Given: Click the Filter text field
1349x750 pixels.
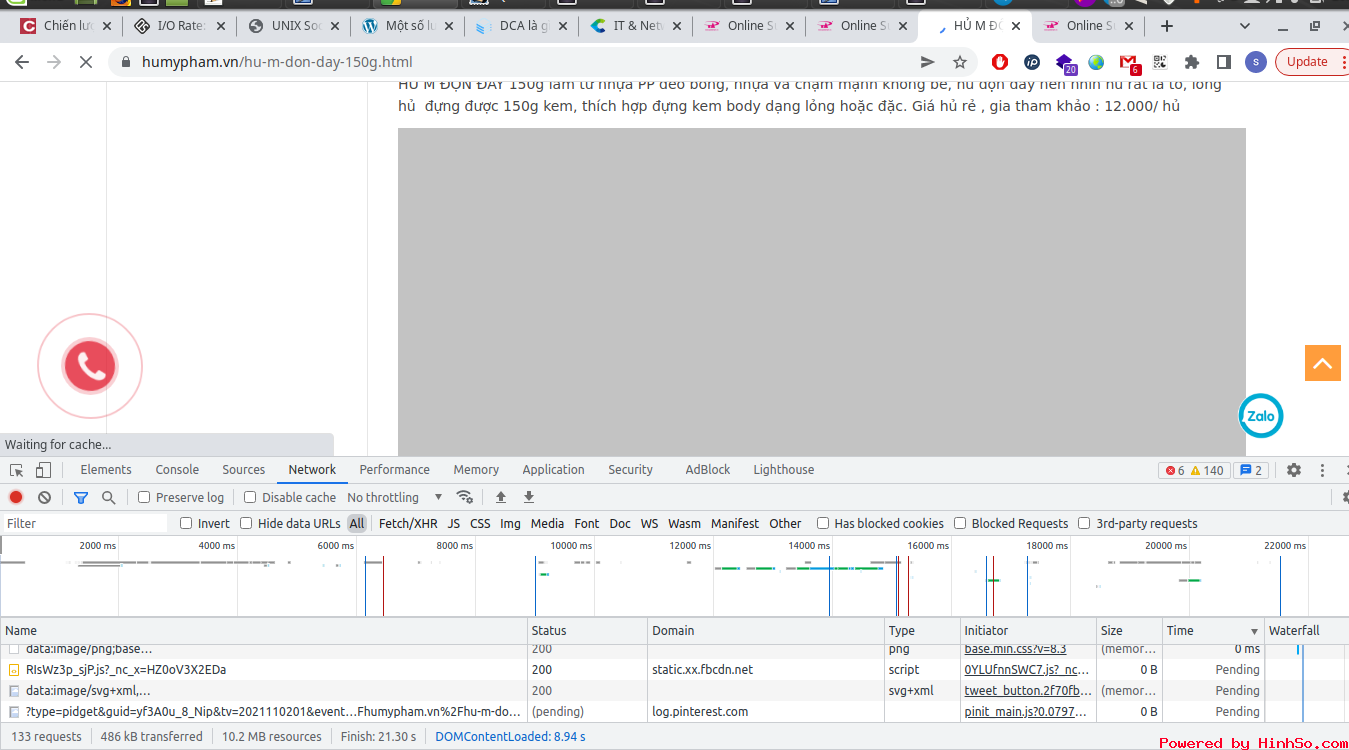Looking at the screenshot, I should (85, 523).
